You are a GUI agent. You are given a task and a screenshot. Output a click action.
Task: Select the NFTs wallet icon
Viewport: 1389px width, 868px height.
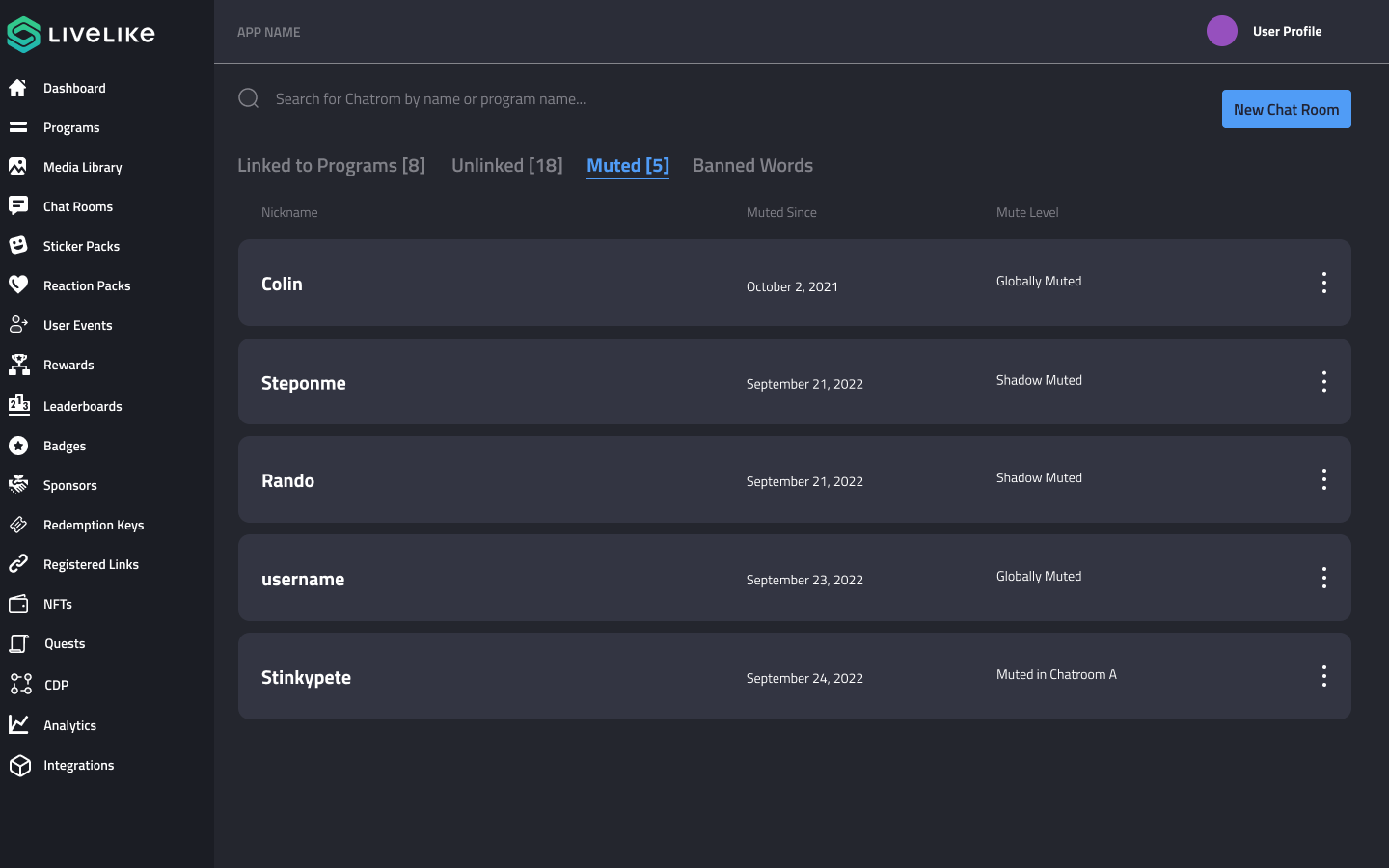coord(18,604)
